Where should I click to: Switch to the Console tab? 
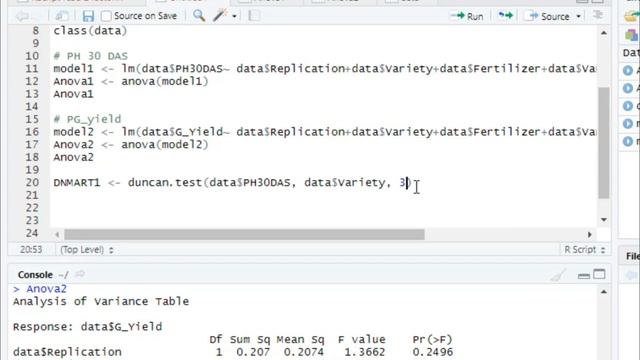tap(35, 275)
